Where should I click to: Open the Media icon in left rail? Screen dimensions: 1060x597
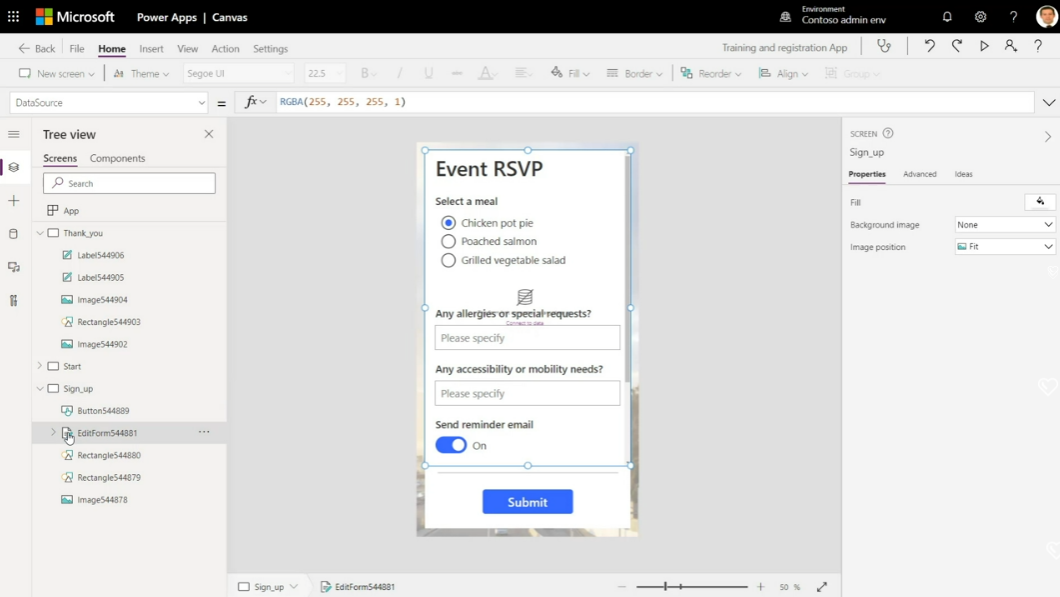[14, 267]
